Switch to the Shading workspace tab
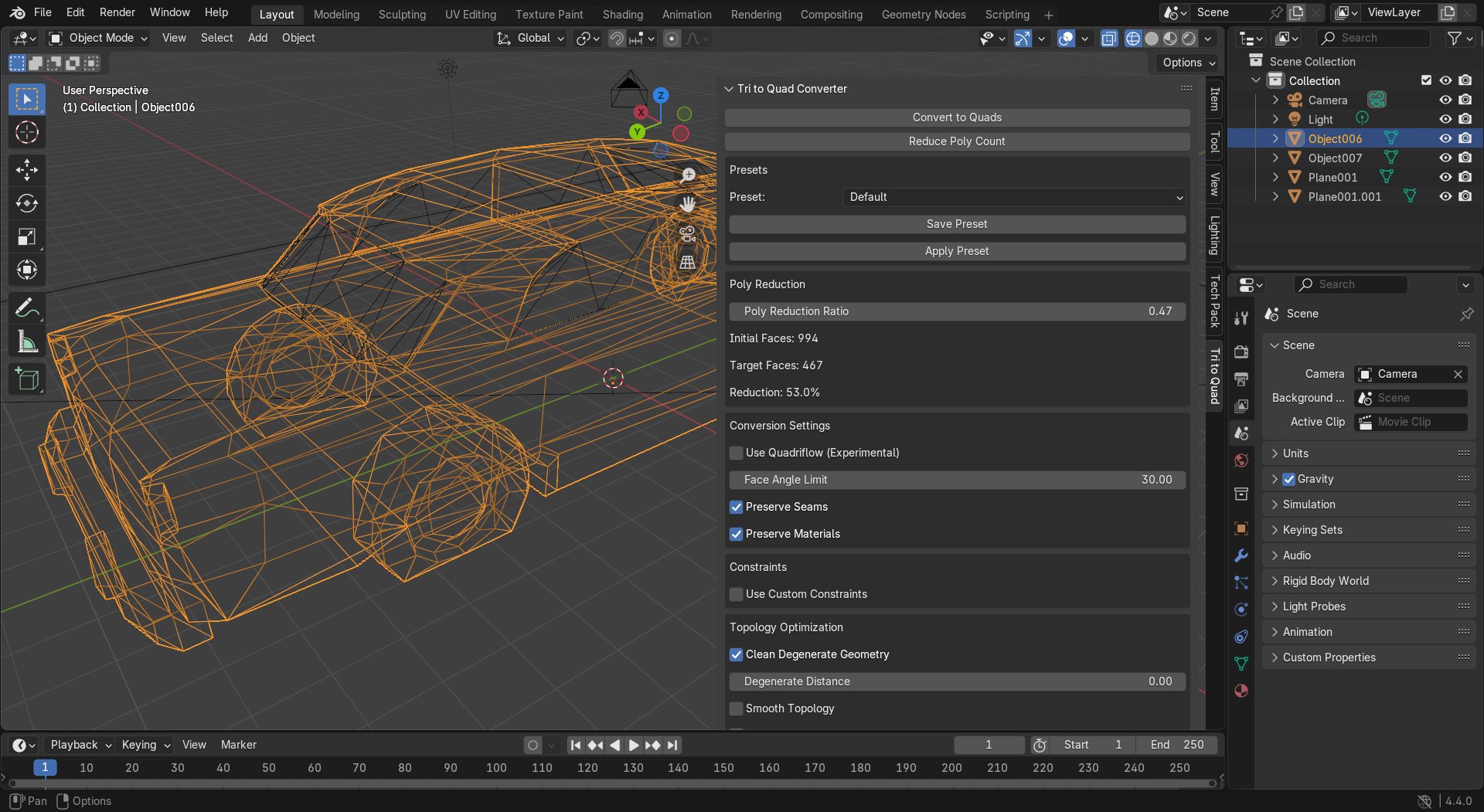Viewport: 1484px width, 812px height. [622, 14]
